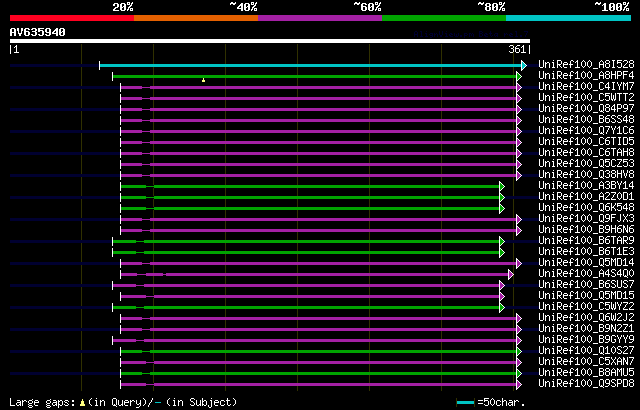Click the UniRef100_B9N2Z1 hit name
The image size is (640, 410).
point(586,329)
